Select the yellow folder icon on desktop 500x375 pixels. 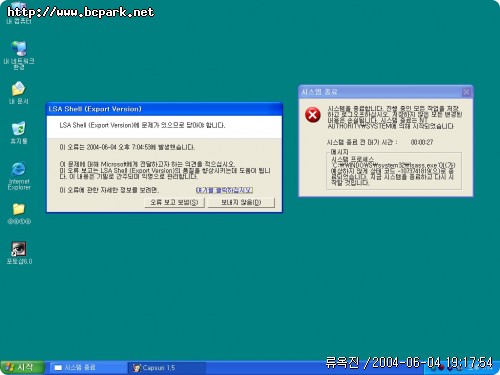pos(19,209)
